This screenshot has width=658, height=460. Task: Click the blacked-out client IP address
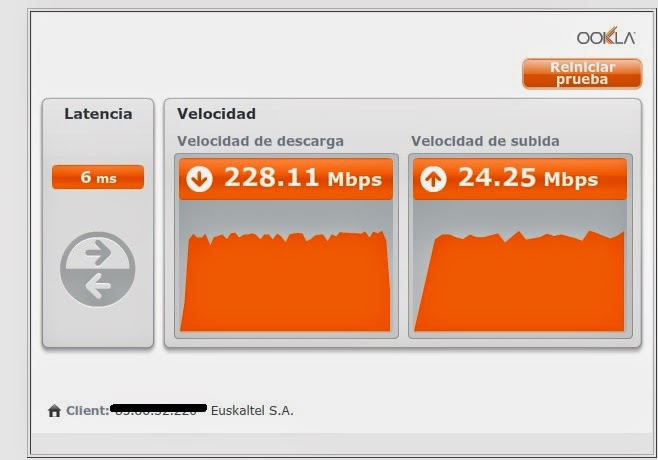coord(159,409)
